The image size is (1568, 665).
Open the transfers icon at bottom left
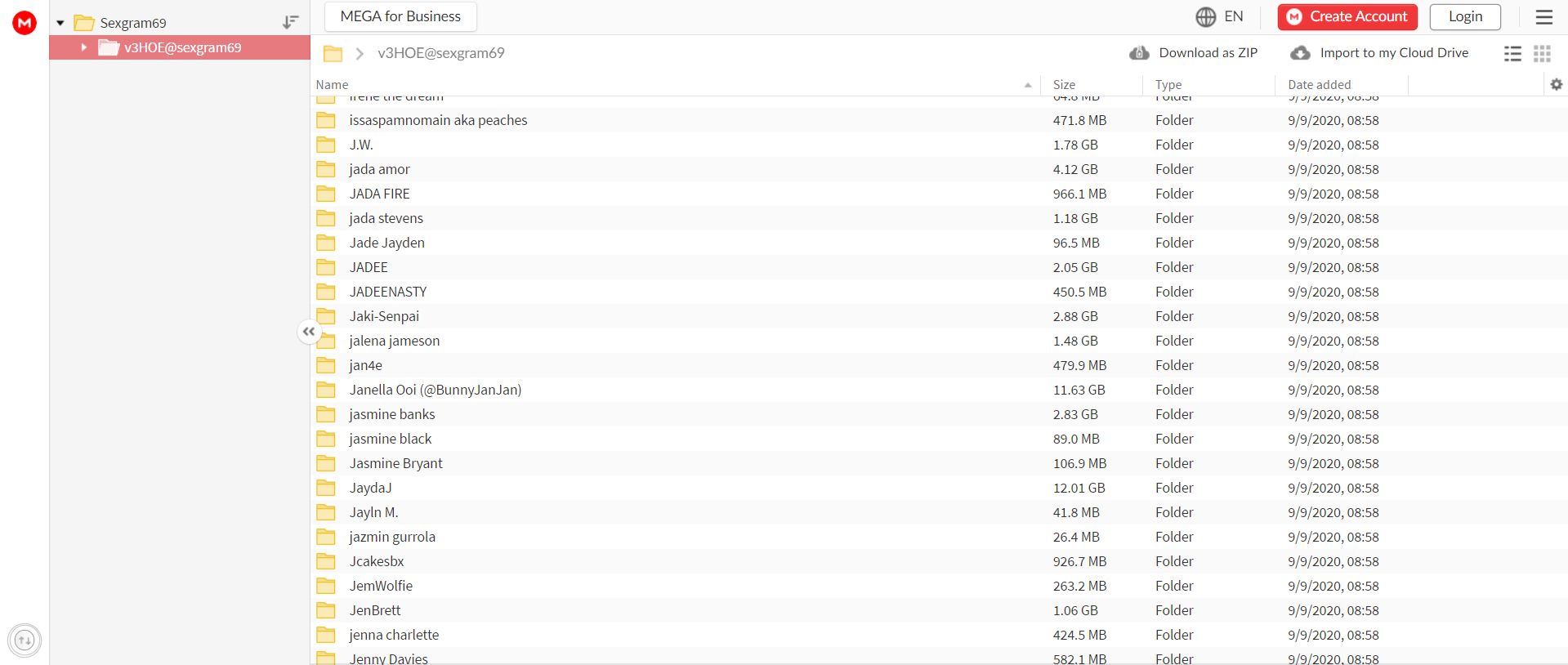25,640
